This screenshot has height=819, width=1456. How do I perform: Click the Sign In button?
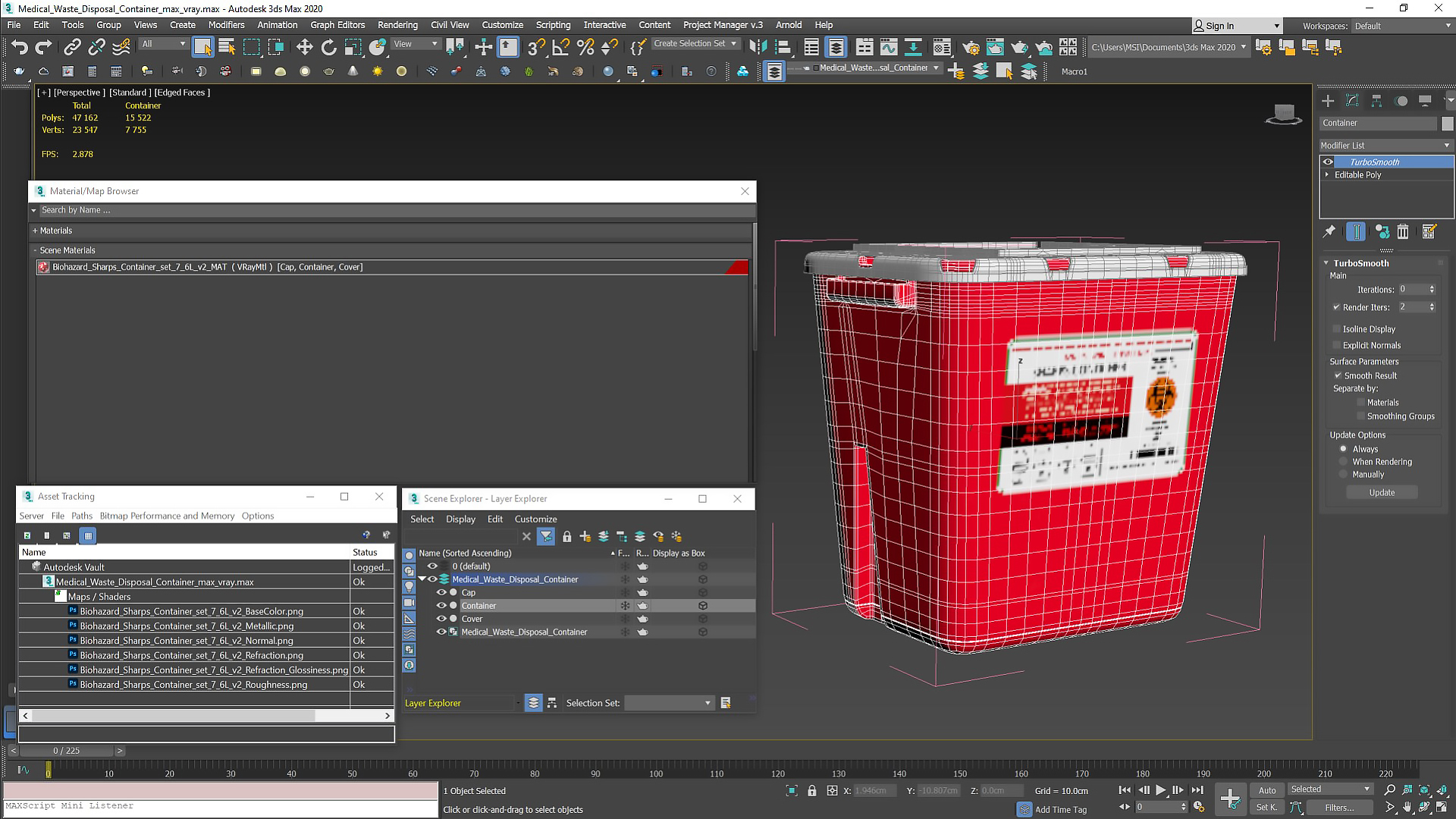(1236, 26)
